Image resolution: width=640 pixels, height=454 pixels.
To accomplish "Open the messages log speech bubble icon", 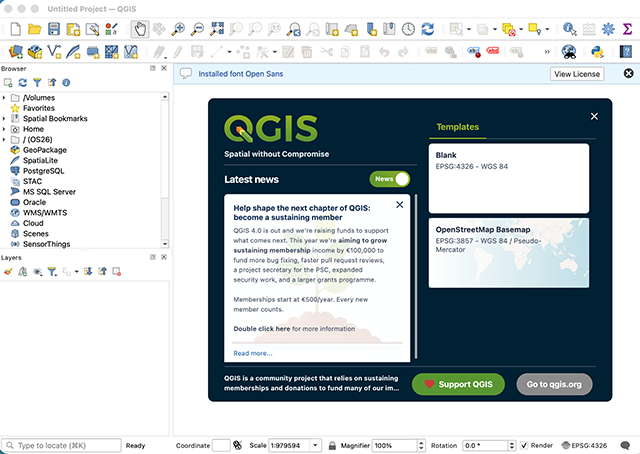I will (625, 445).
